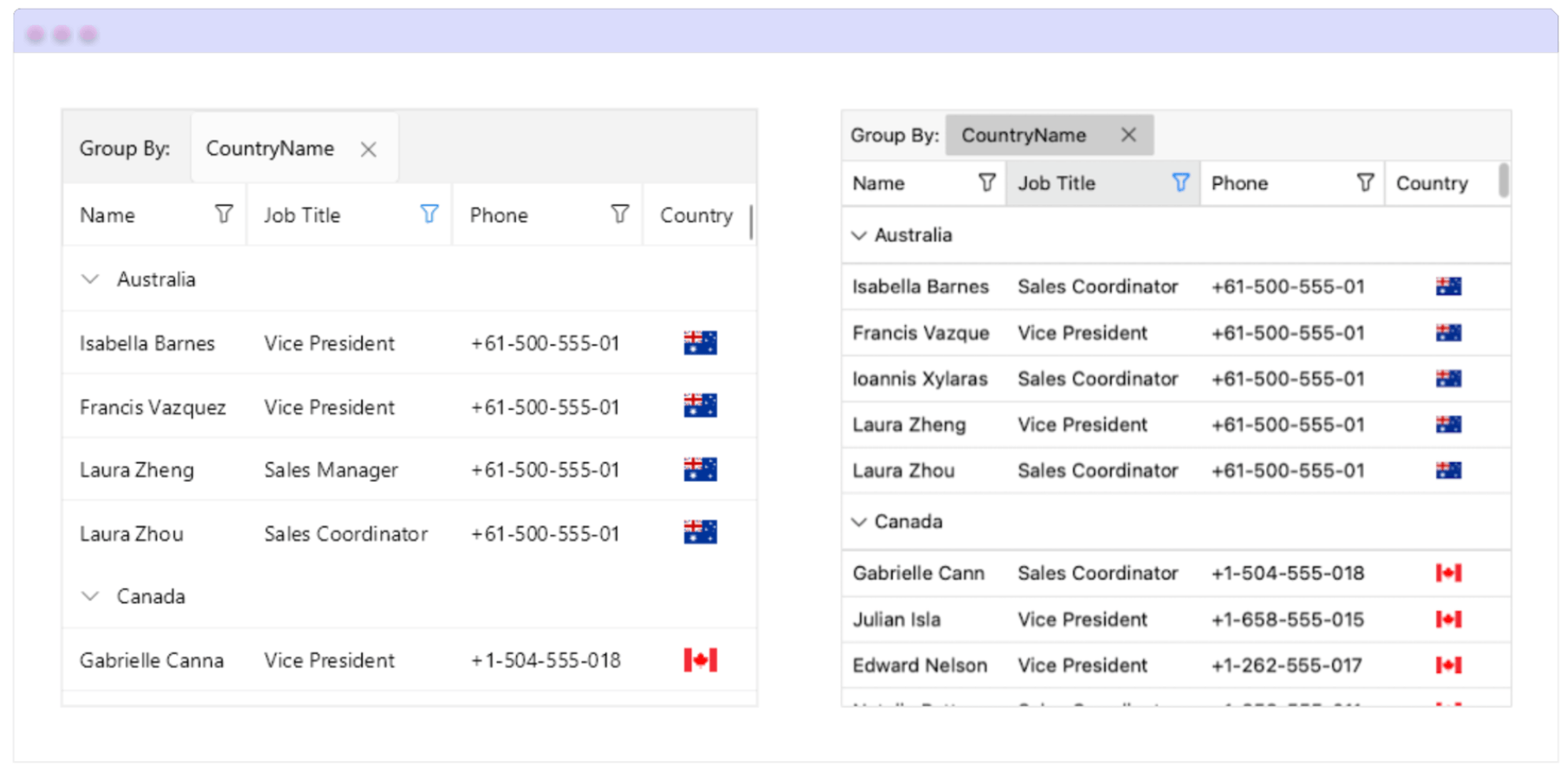The width and height of the screenshot is (1568, 774).
Task: Select Gabrielle Cann name cell
Action: (918, 574)
